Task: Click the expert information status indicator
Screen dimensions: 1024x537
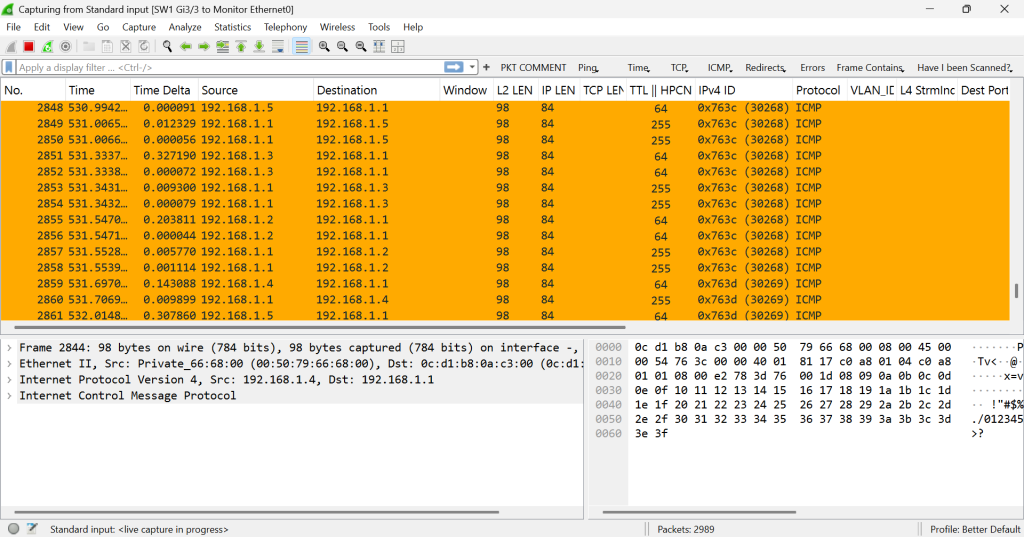Action: pos(13,528)
